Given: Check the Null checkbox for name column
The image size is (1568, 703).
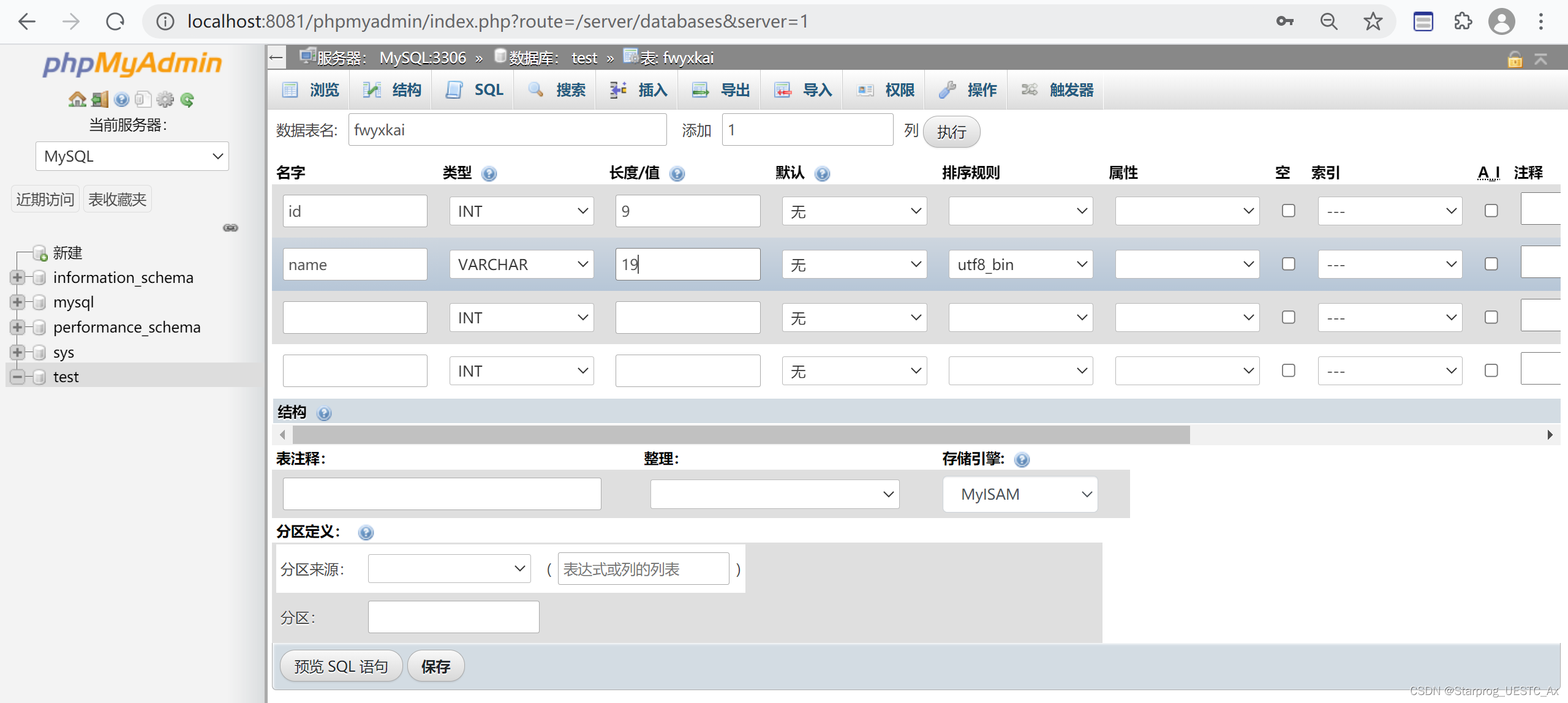Looking at the screenshot, I should (1288, 264).
